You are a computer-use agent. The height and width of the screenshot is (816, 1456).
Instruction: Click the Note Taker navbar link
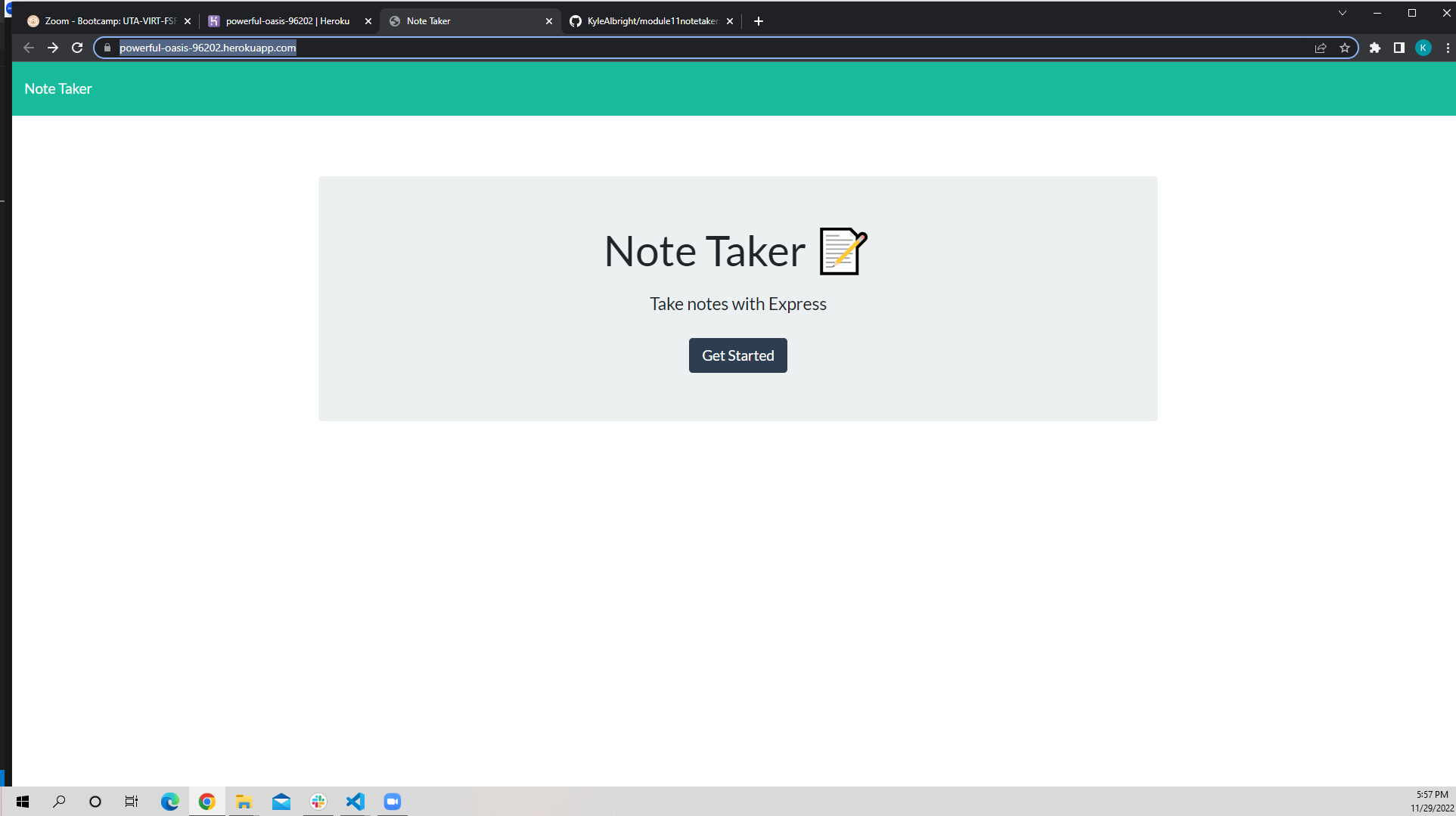pyautogui.click(x=57, y=88)
